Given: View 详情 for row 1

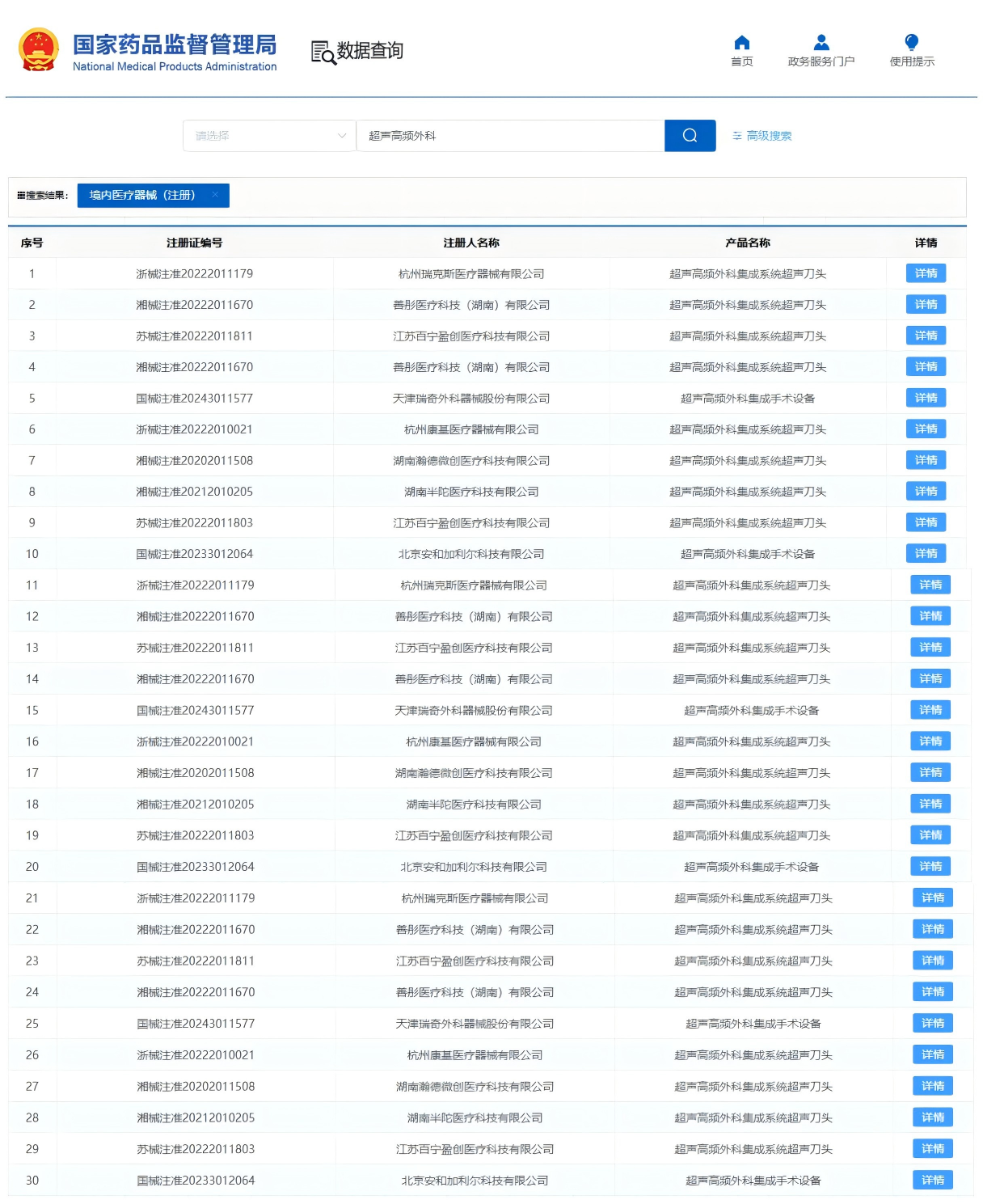Looking at the screenshot, I should click(926, 274).
